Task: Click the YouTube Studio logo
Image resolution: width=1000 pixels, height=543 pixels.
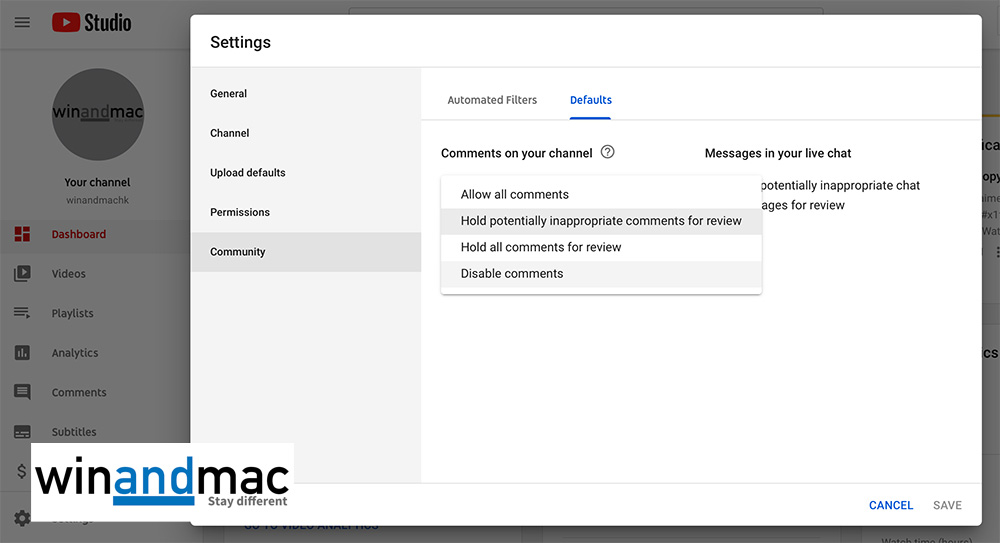Action: [x=92, y=22]
